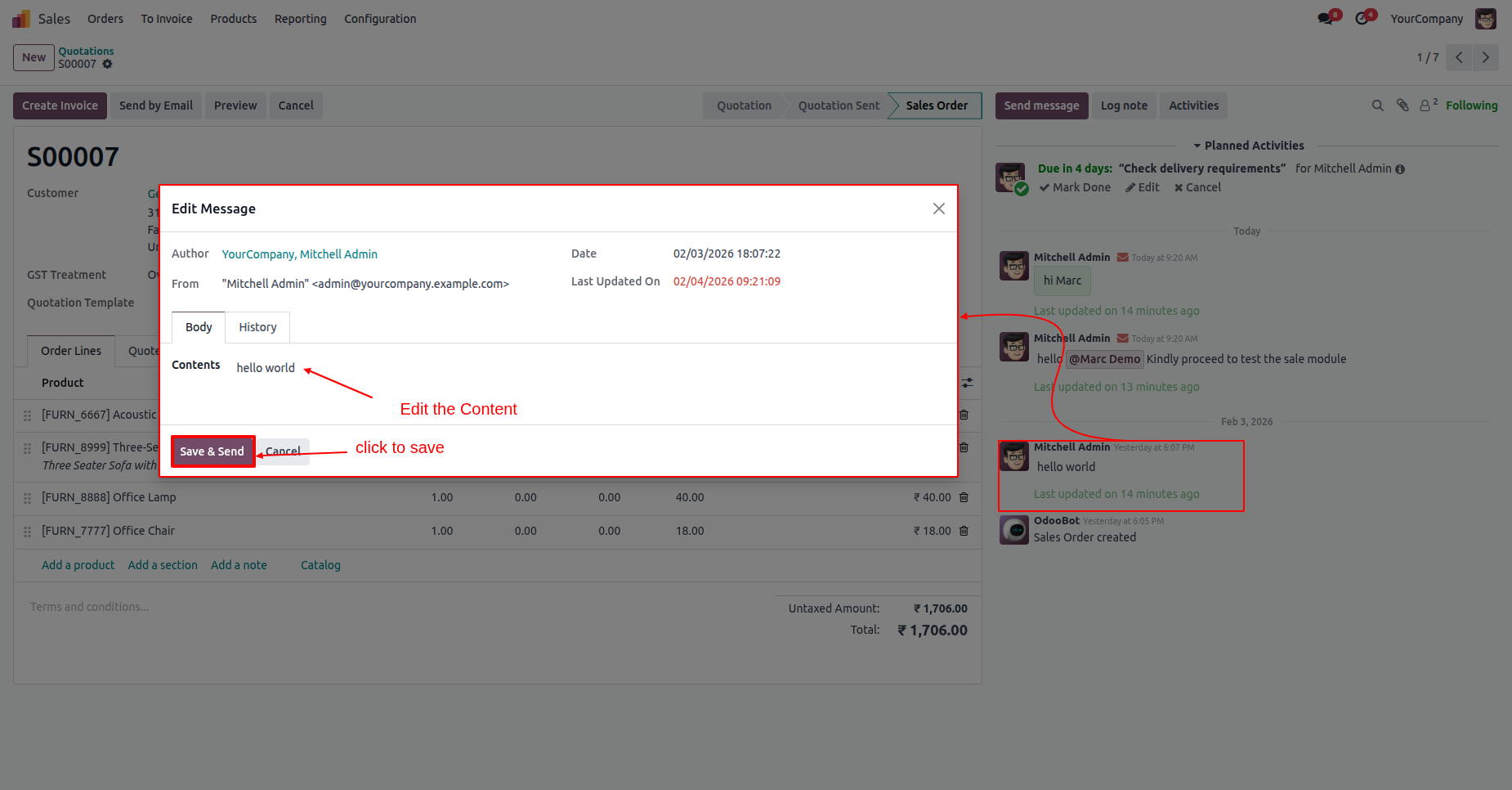Open the Reporting menu
Viewport: 1512px width, 790px height.
[301, 19]
